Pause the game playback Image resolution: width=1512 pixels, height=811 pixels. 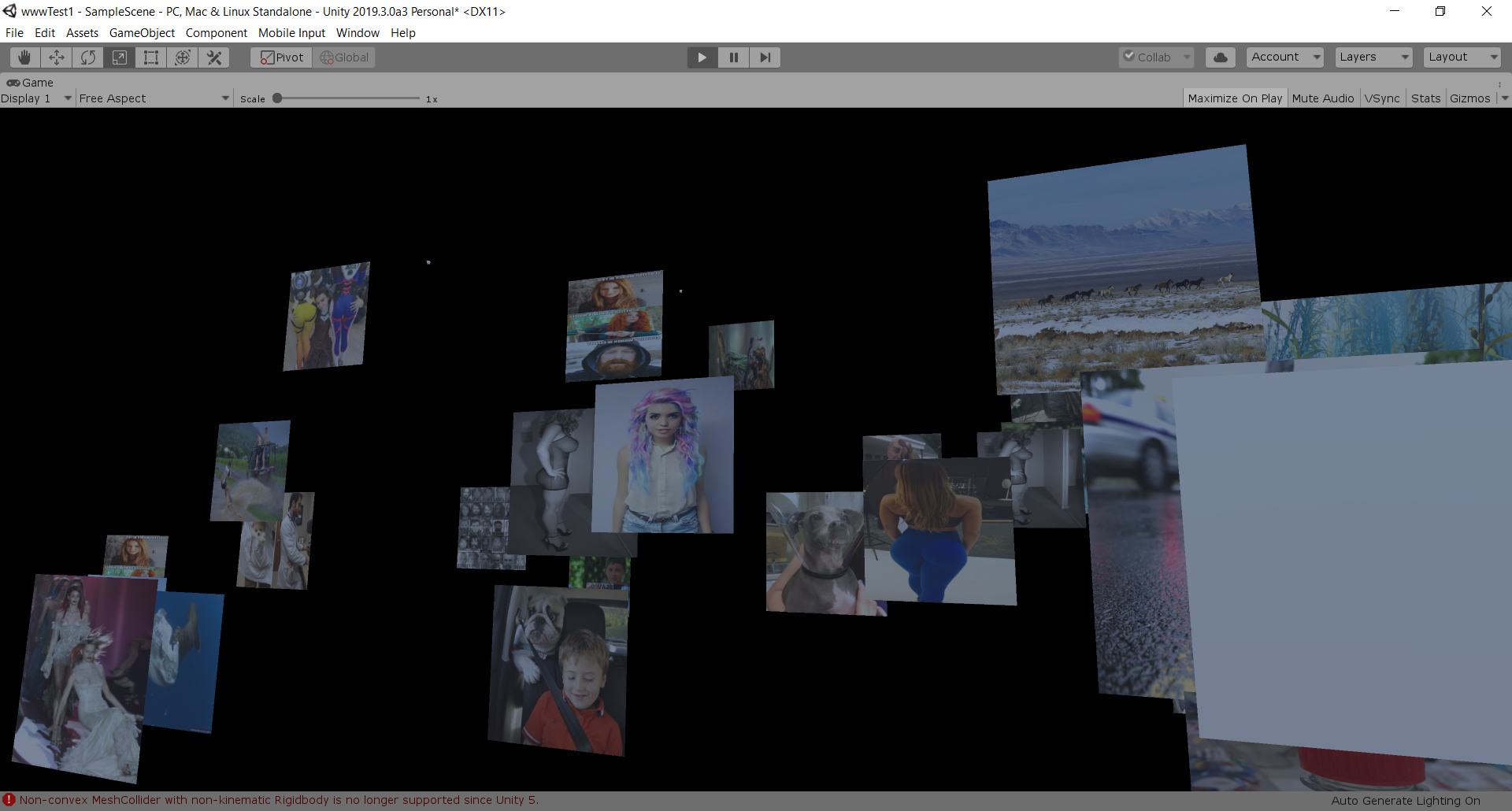pos(733,57)
